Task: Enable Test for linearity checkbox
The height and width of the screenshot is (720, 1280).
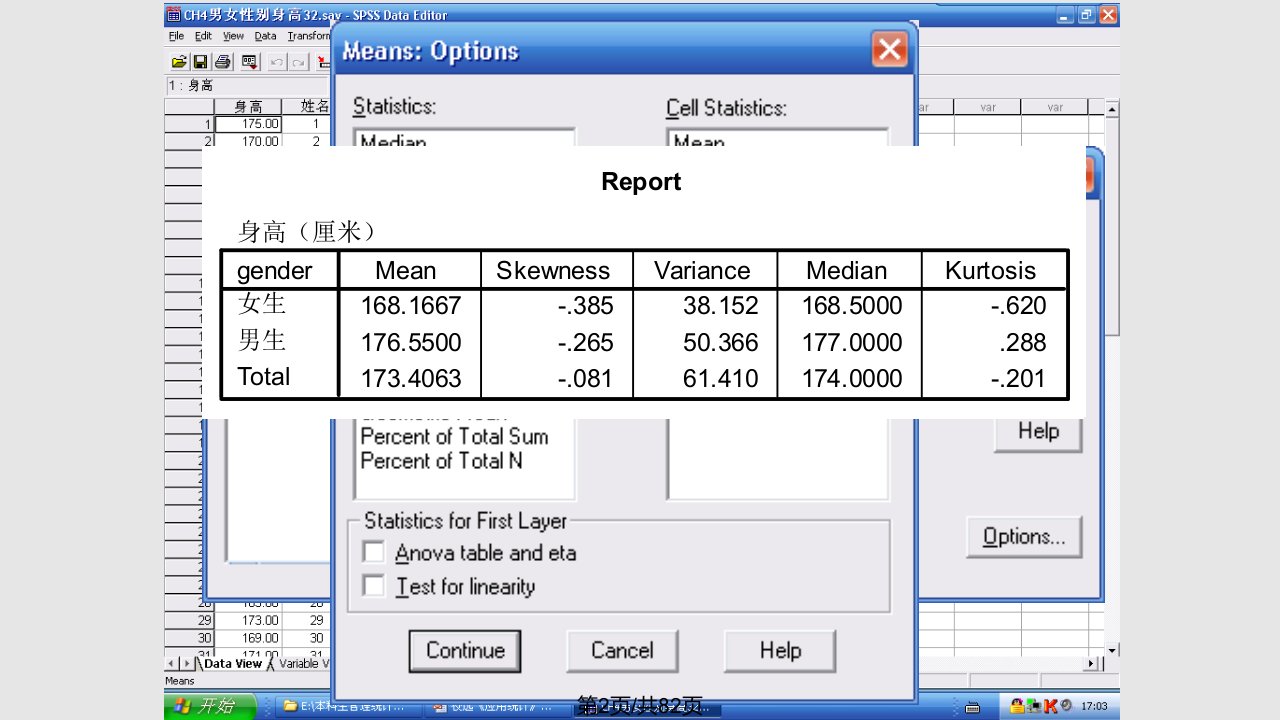Action: pos(373,586)
